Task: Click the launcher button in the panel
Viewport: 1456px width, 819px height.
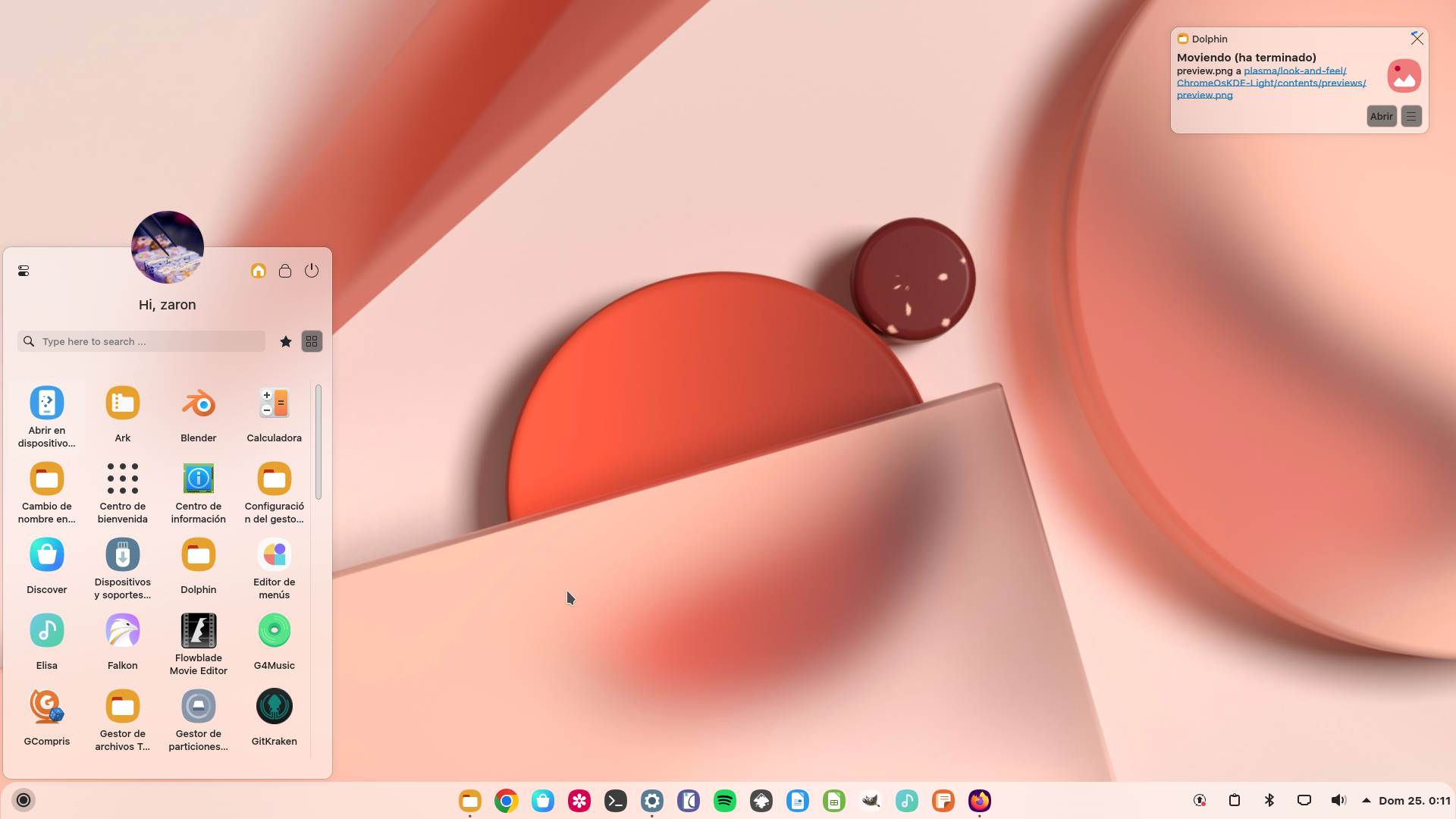Action: pos(24,800)
